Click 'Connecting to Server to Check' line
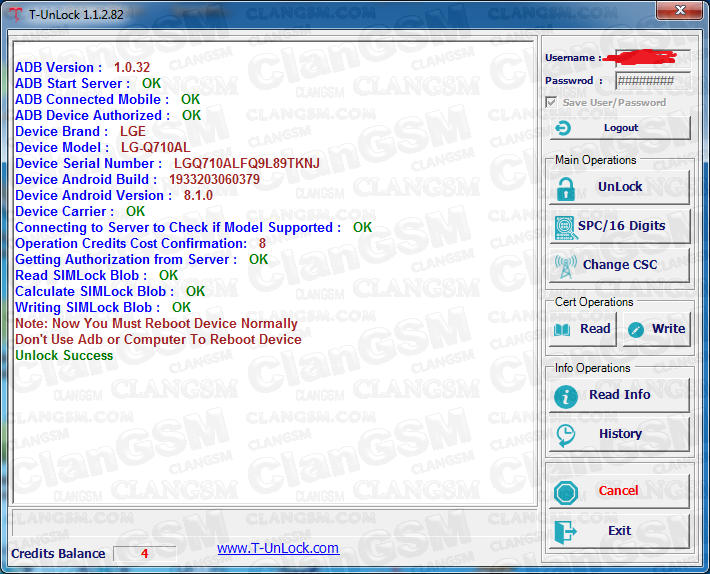Image resolution: width=710 pixels, height=574 pixels. coord(193,227)
